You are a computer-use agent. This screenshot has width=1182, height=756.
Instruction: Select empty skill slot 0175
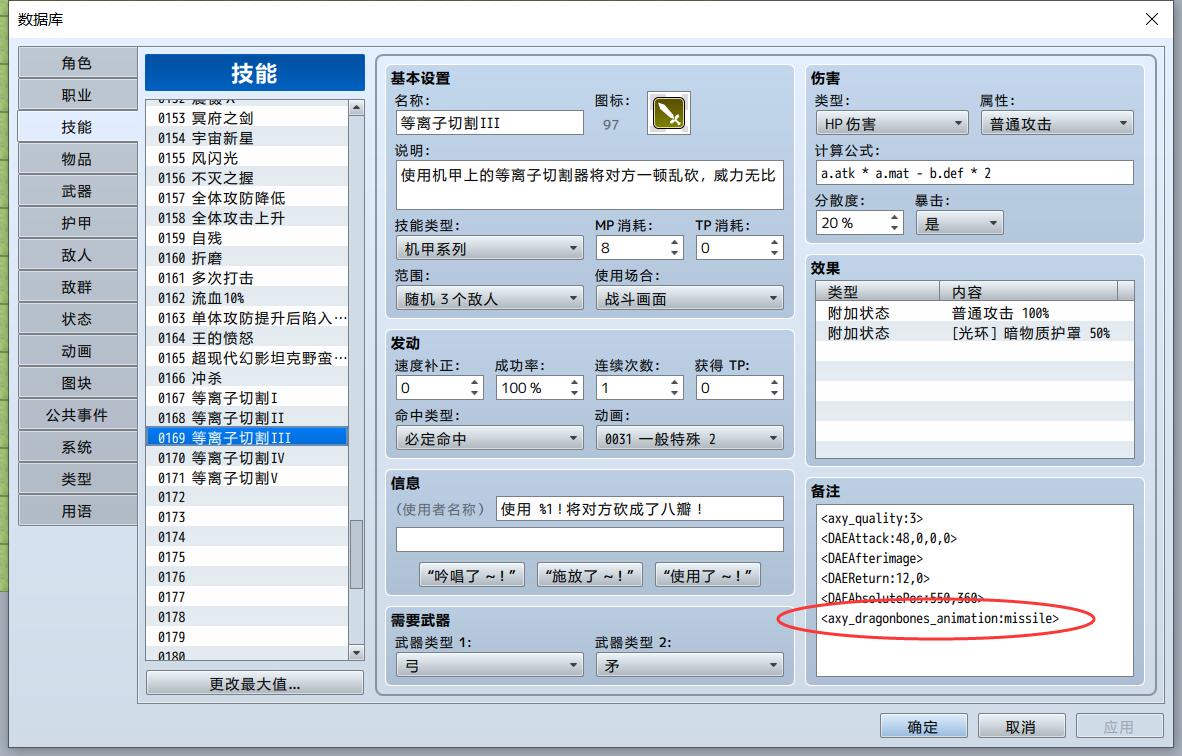(x=247, y=557)
